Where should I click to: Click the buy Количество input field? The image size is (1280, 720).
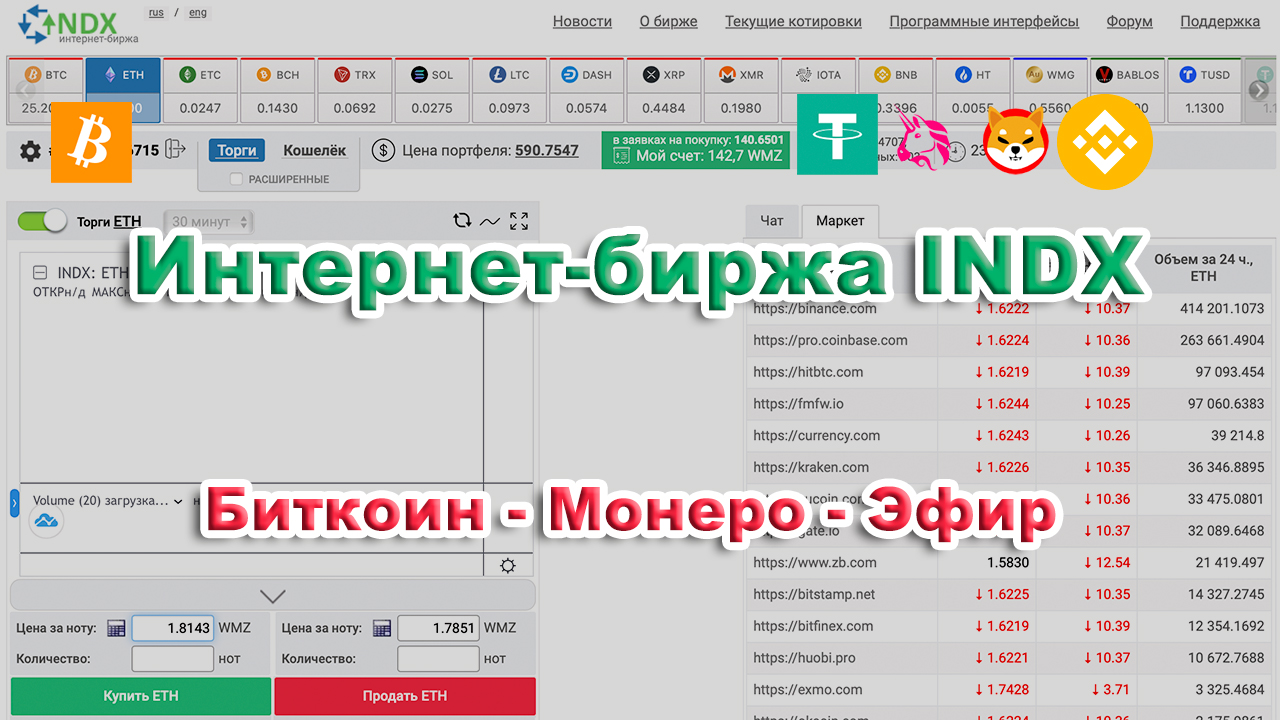coord(173,659)
